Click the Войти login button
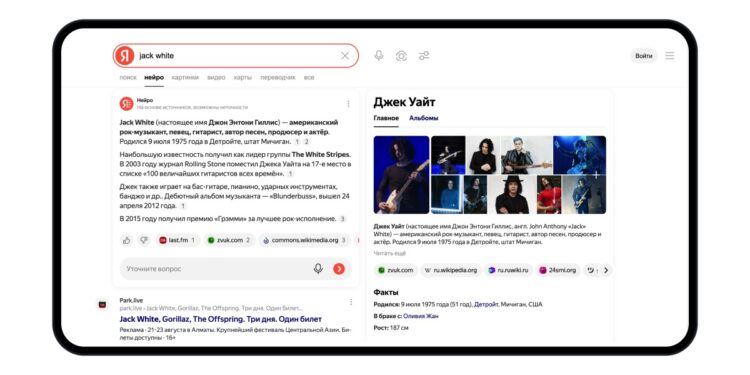Screen dimensions: 750x375 [x=643, y=55]
